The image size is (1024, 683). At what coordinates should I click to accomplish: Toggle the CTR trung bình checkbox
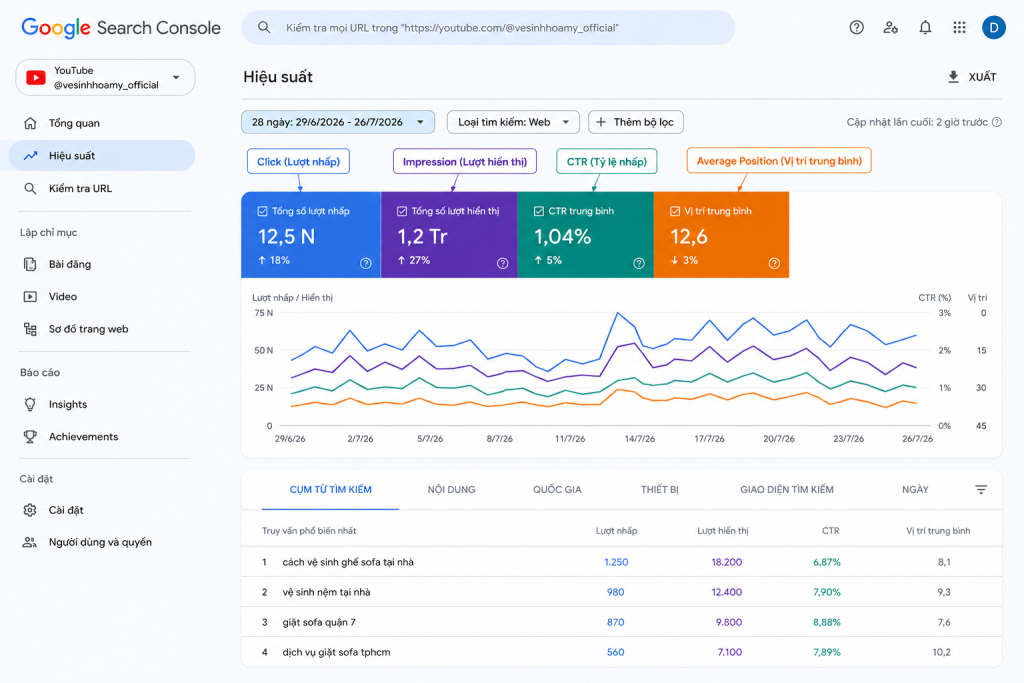pyautogui.click(x=539, y=211)
